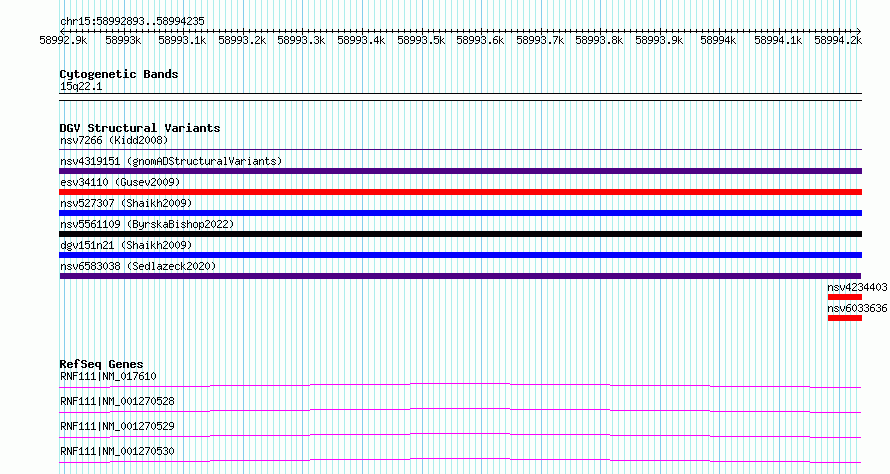The width and height of the screenshot is (890, 474).
Task: Click the blue nsv527307 variant bar
Action: pos(460,213)
